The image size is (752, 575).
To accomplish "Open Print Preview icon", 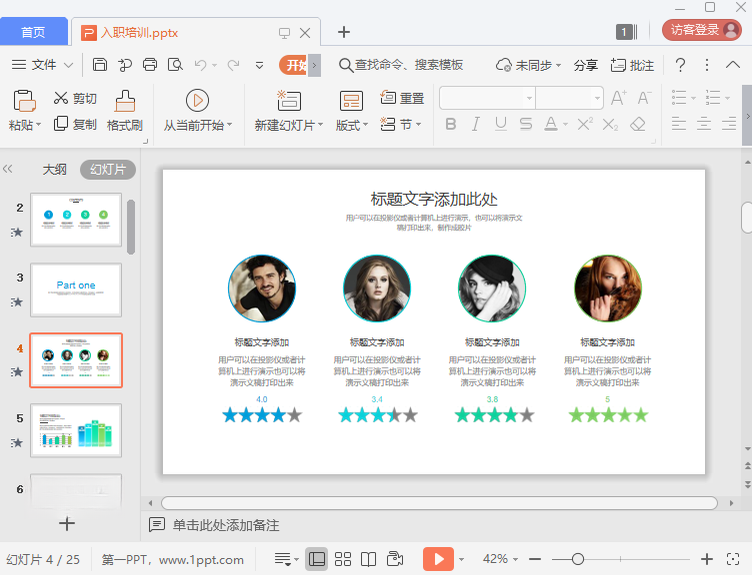I will click(175, 64).
